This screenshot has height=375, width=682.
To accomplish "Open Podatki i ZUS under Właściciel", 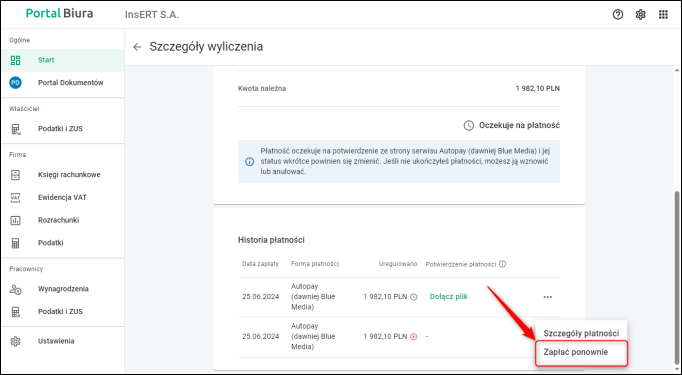I will click(62, 129).
